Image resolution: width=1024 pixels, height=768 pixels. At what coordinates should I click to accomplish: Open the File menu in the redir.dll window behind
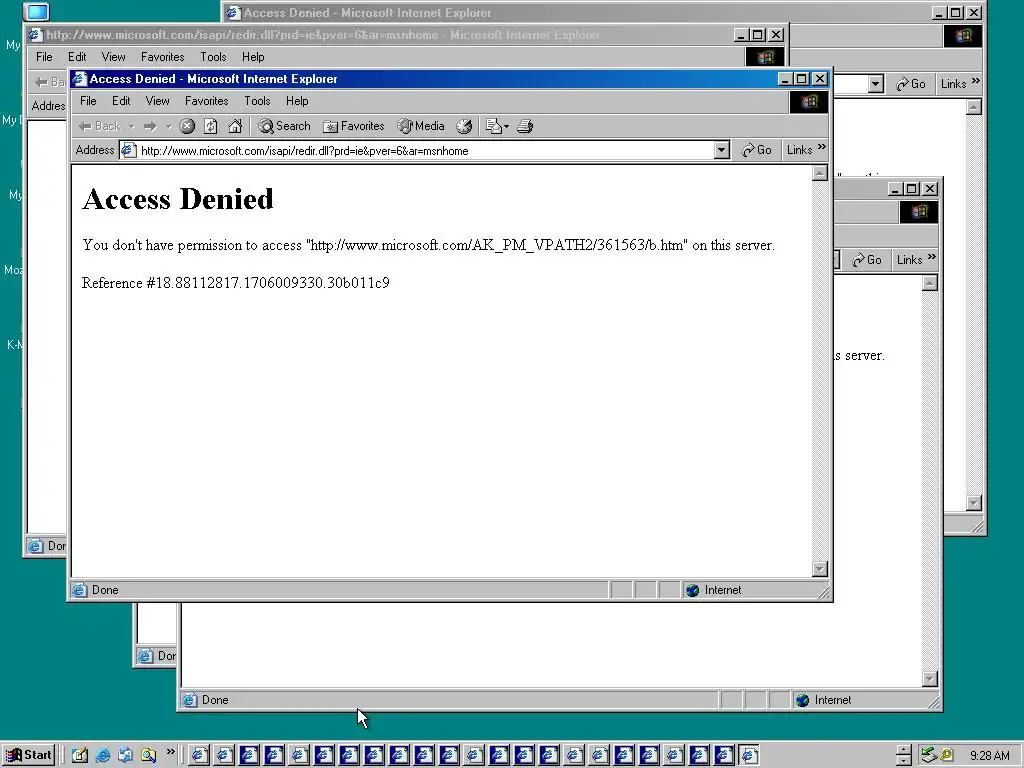point(44,57)
